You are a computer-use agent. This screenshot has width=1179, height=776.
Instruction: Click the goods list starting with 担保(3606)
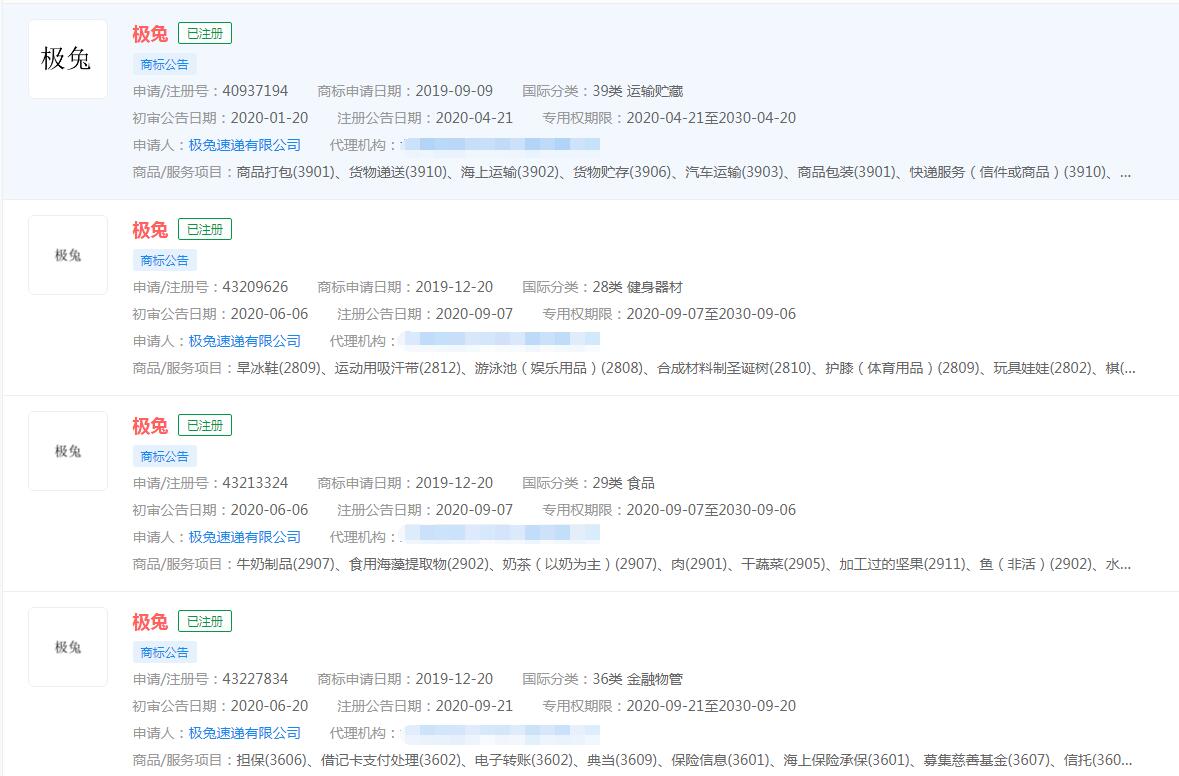point(684,760)
